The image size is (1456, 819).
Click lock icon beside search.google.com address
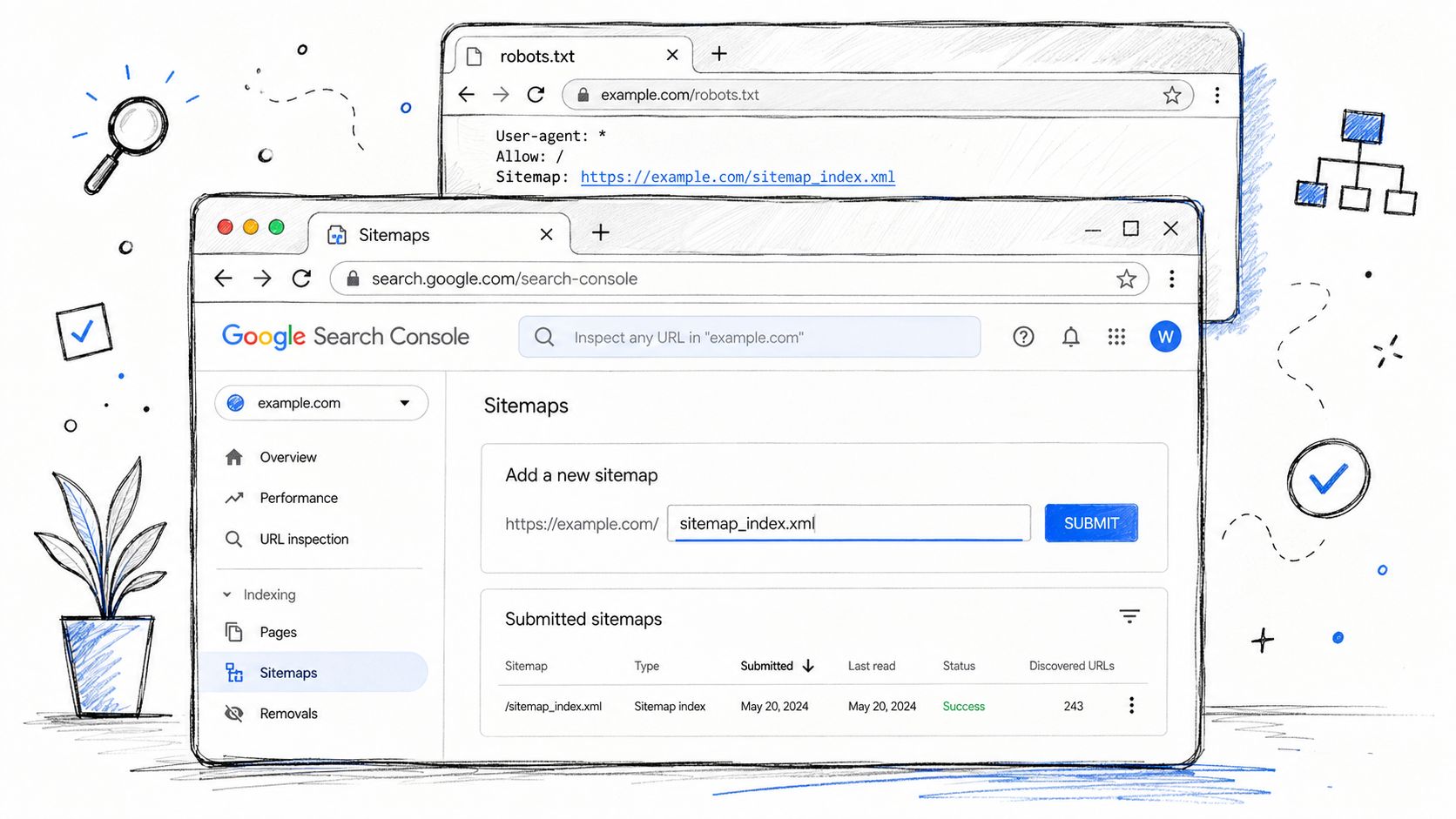(x=353, y=279)
